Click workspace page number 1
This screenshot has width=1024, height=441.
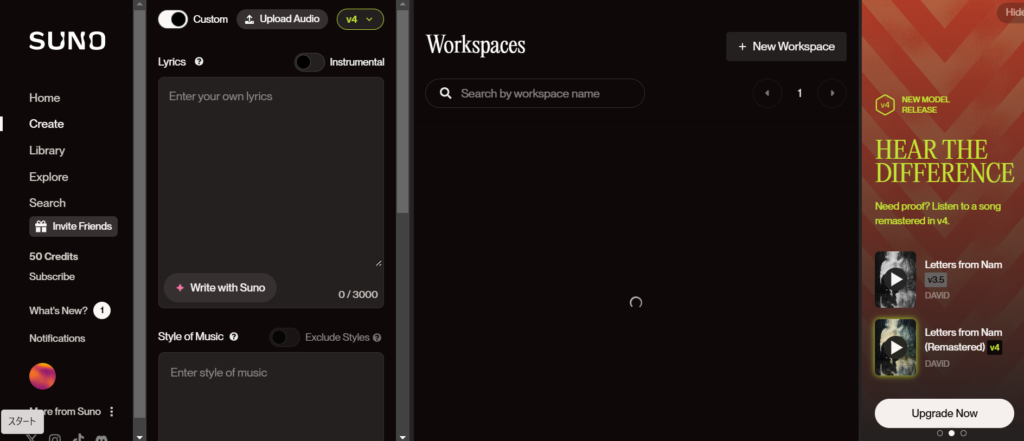tap(799, 93)
